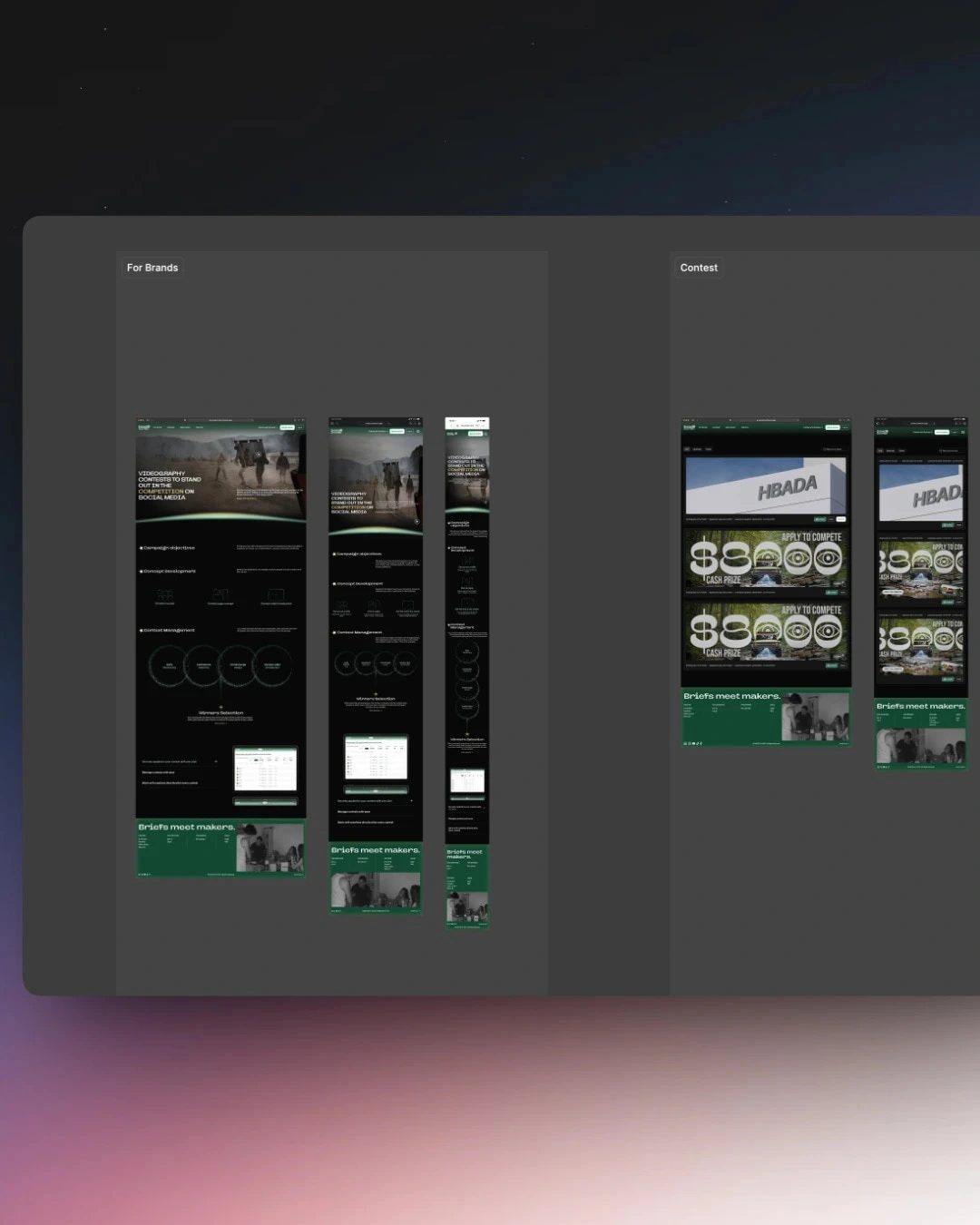Click "Campaign objectives" heading in desktop frame

(169, 548)
